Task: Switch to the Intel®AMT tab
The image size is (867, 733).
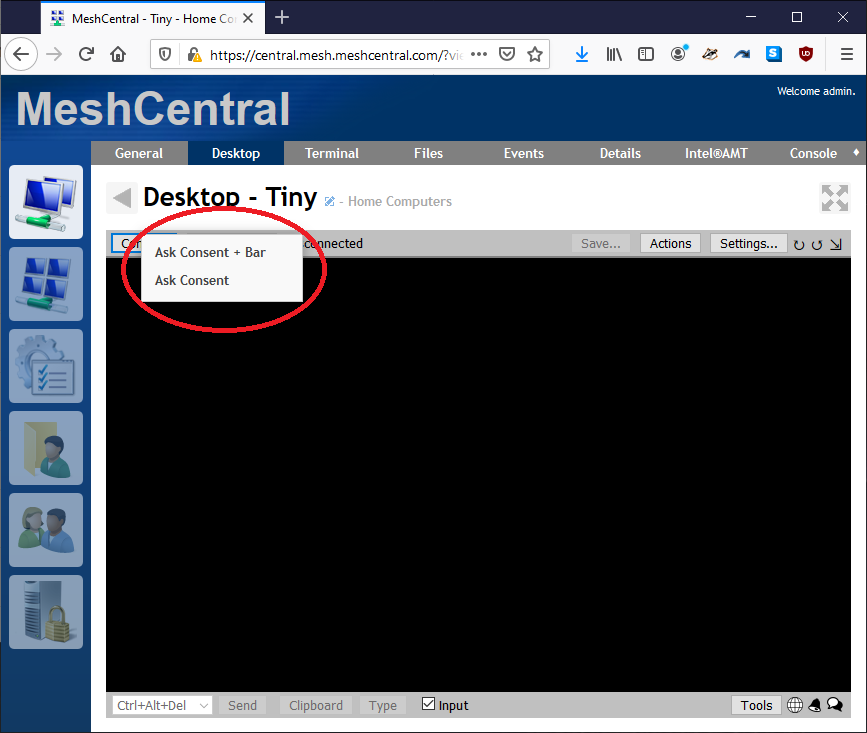Action: click(716, 153)
